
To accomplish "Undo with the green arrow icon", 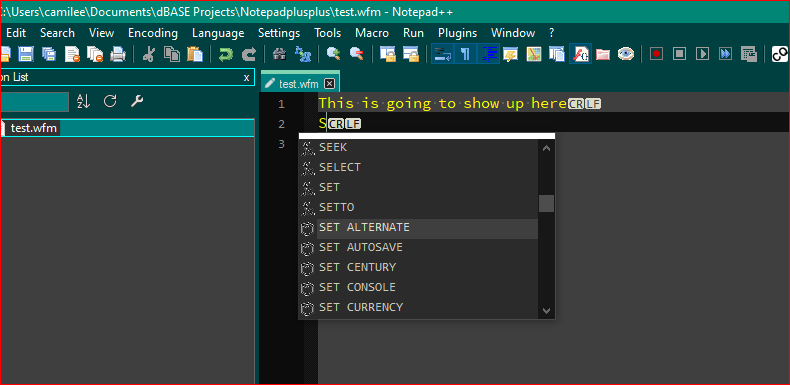I will (x=226, y=54).
